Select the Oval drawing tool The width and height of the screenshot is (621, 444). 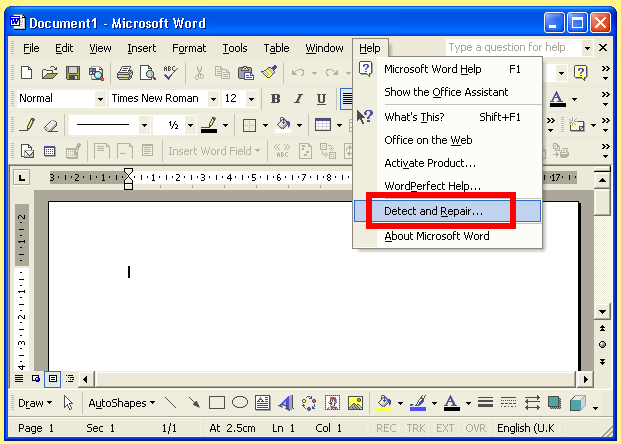tap(240, 403)
